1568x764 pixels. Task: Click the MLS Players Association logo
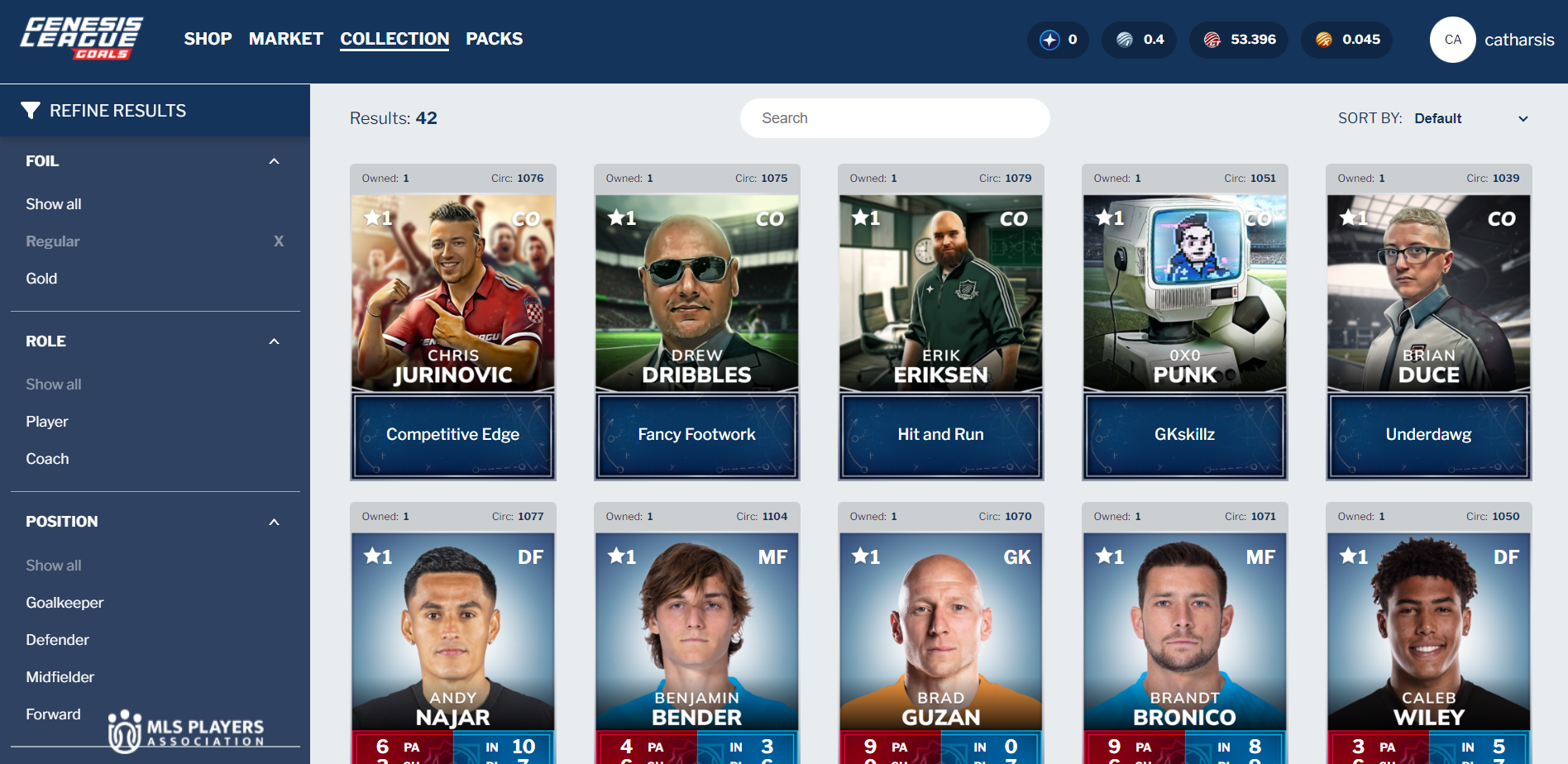(186, 731)
